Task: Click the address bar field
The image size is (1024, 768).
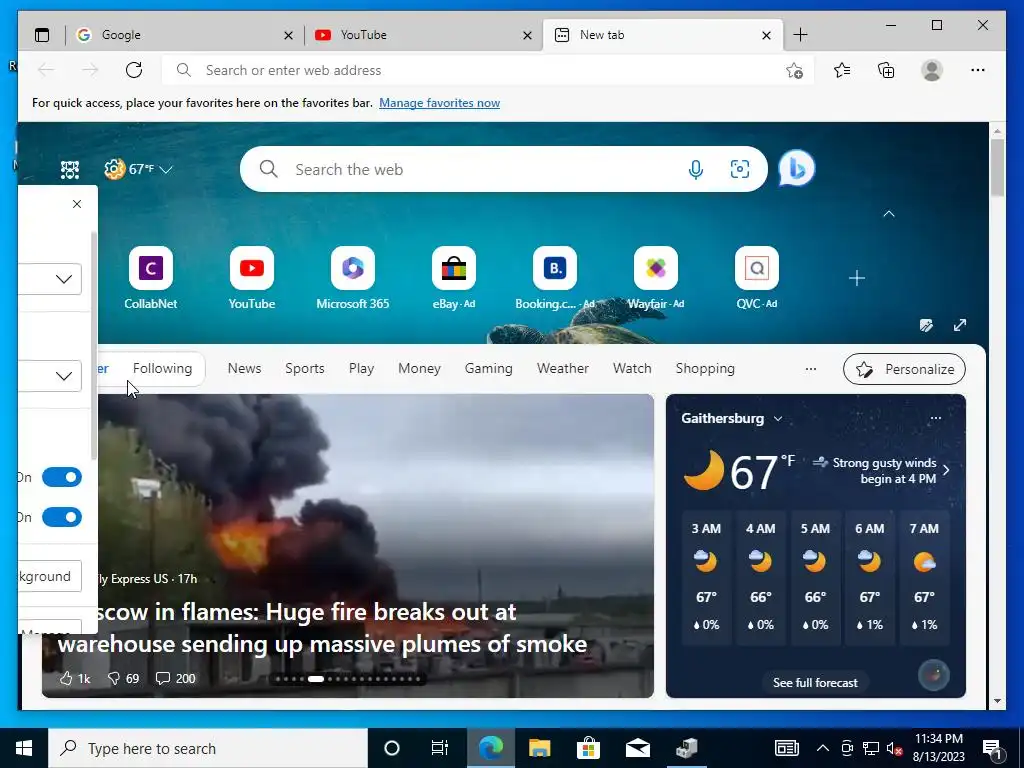Action: pos(488,71)
